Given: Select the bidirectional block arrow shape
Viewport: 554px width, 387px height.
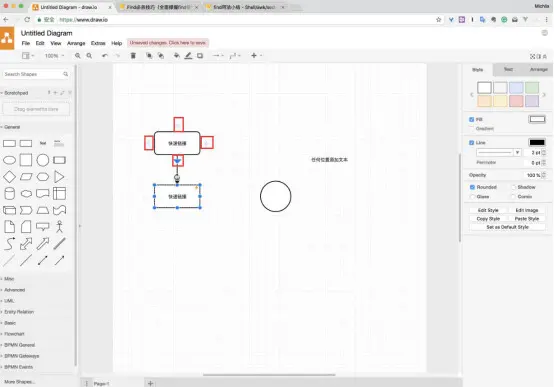Looking at the screenshot, I should 26,244.
